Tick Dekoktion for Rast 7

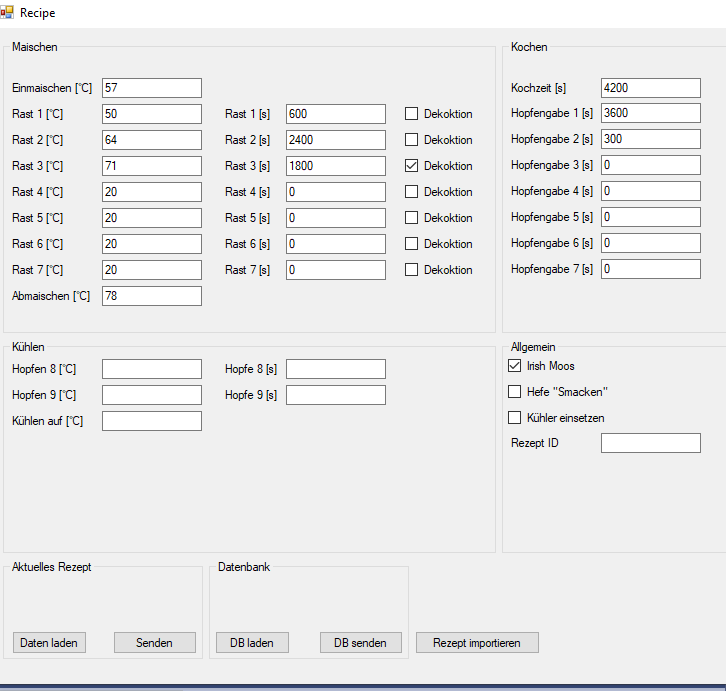(x=411, y=270)
